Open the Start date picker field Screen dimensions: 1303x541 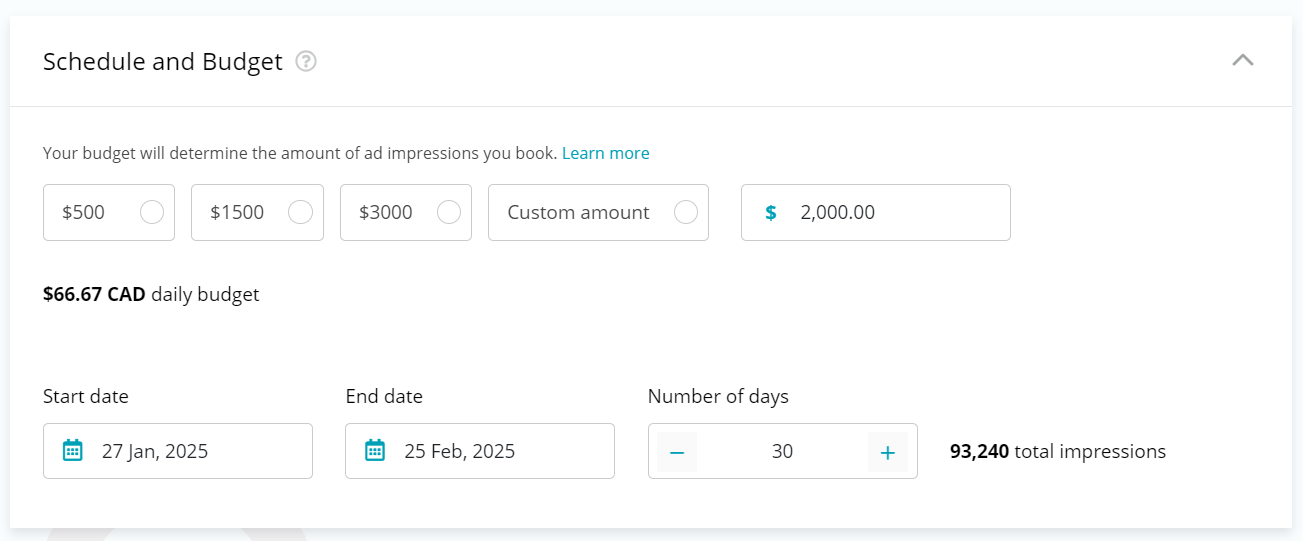pos(178,451)
